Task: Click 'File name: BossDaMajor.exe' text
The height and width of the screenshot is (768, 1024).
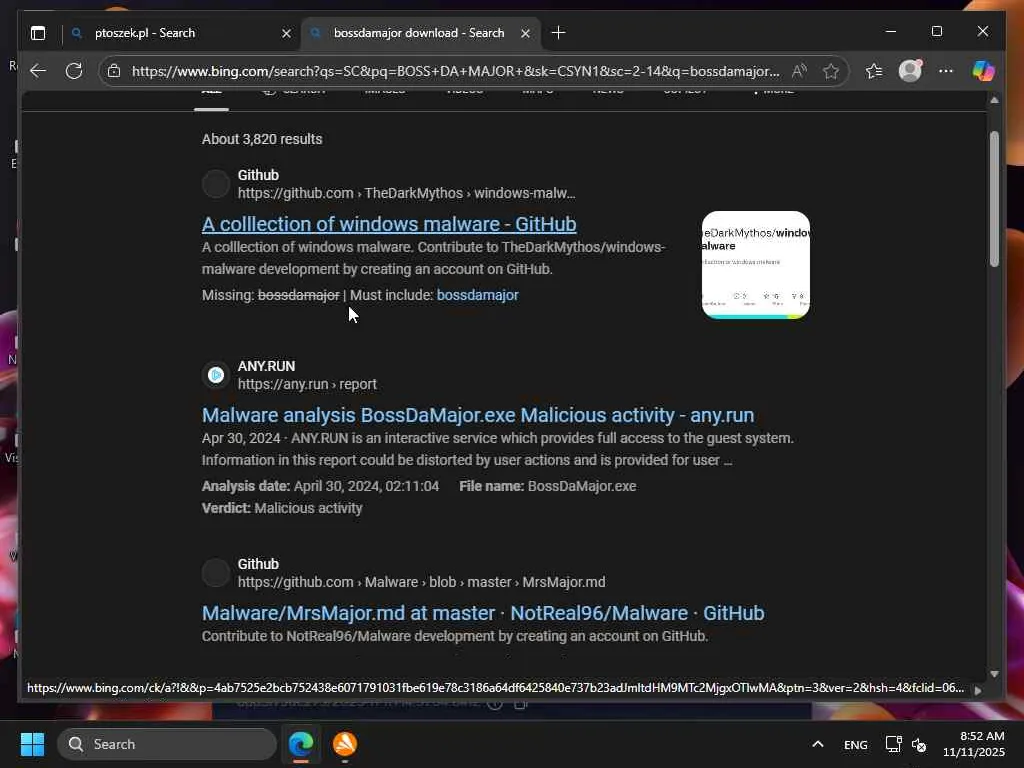Action: click(x=547, y=486)
